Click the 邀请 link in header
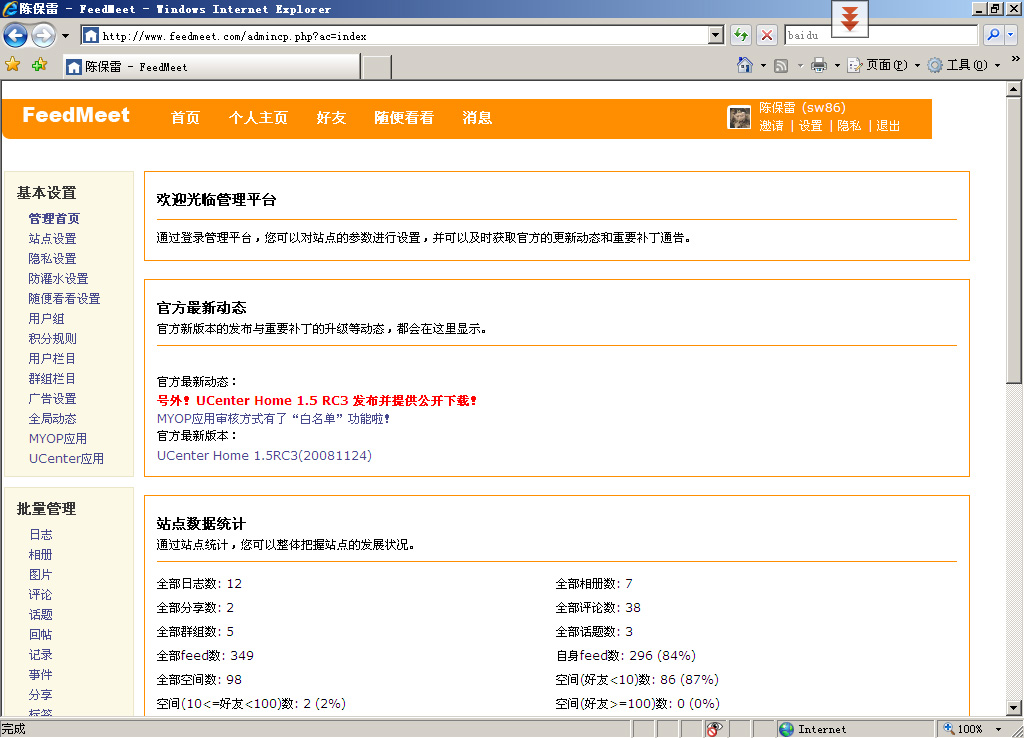The image size is (1024, 738). tap(771, 126)
